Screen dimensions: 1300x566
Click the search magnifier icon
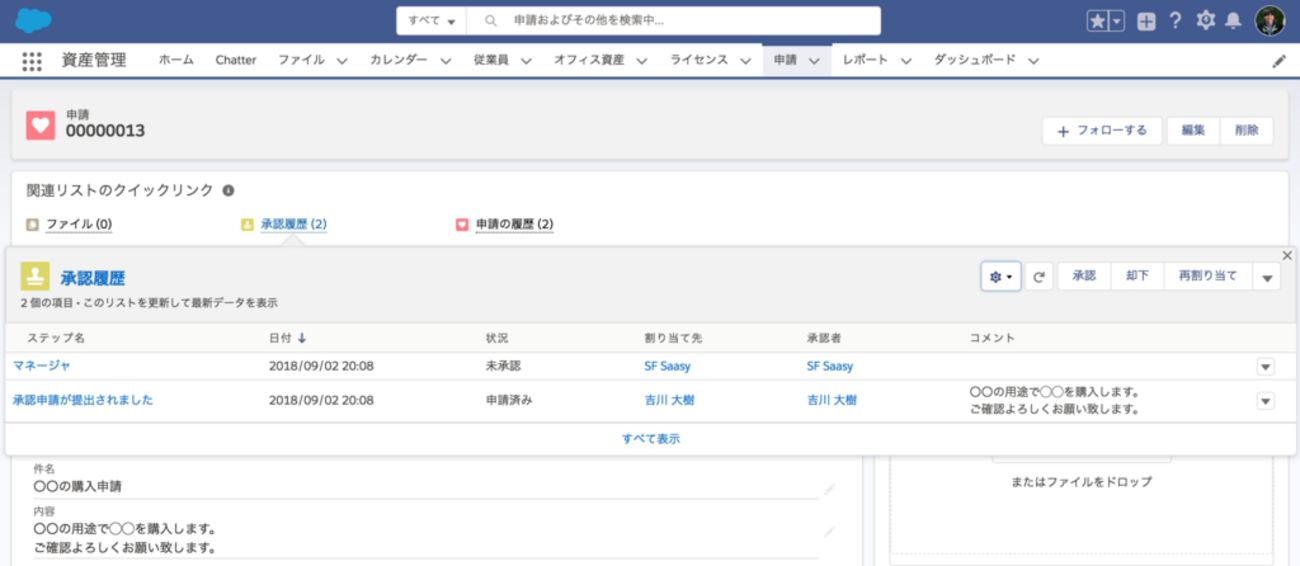(x=490, y=21)
